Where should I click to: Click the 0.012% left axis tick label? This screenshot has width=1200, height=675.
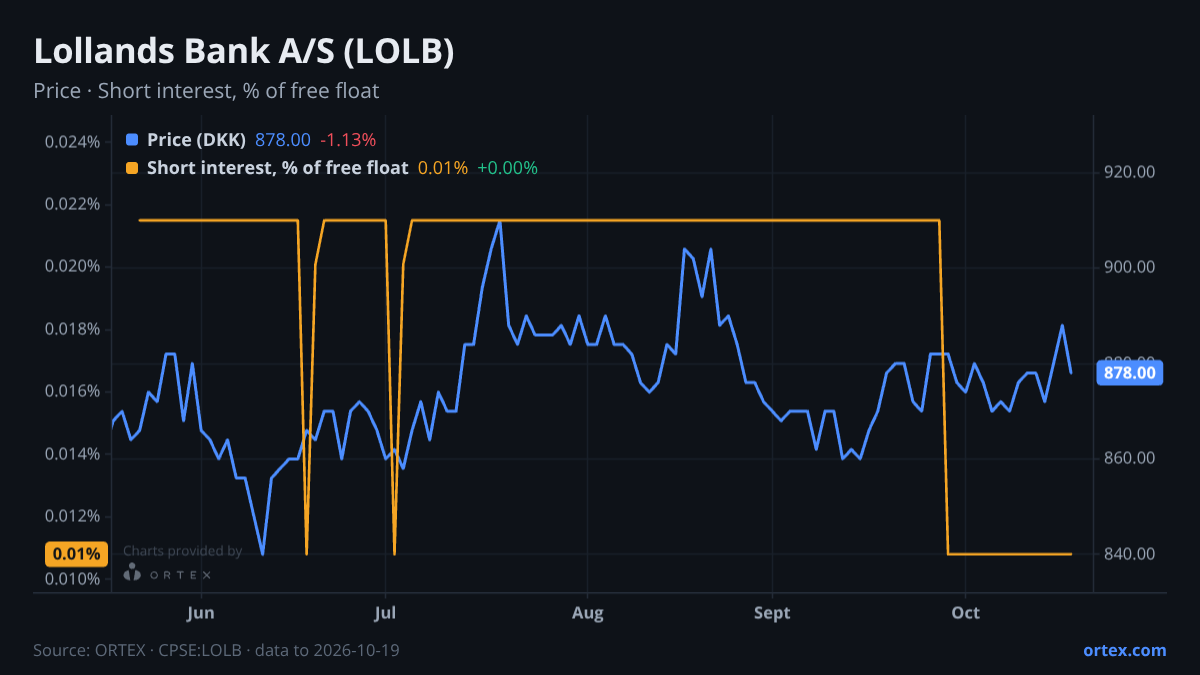click(72, 516)
